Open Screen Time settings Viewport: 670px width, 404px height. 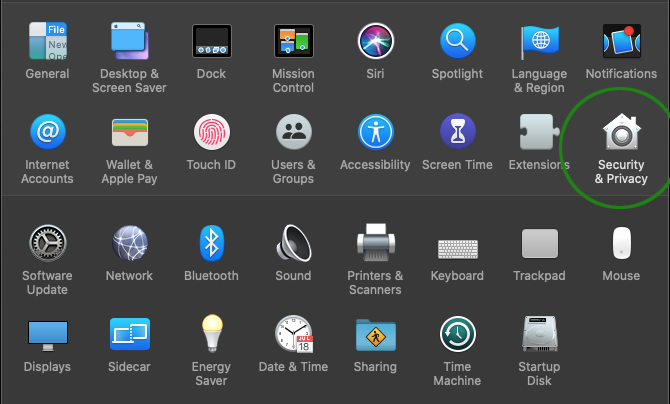point(458,132)
